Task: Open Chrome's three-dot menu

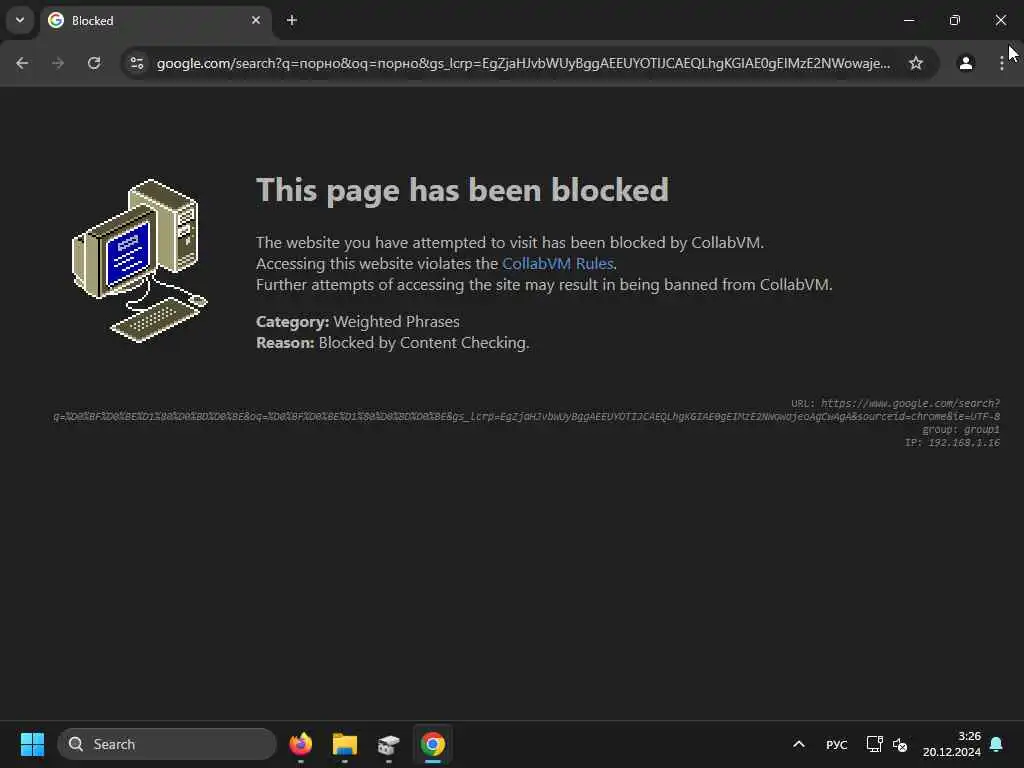Action: pos(1001,63)
